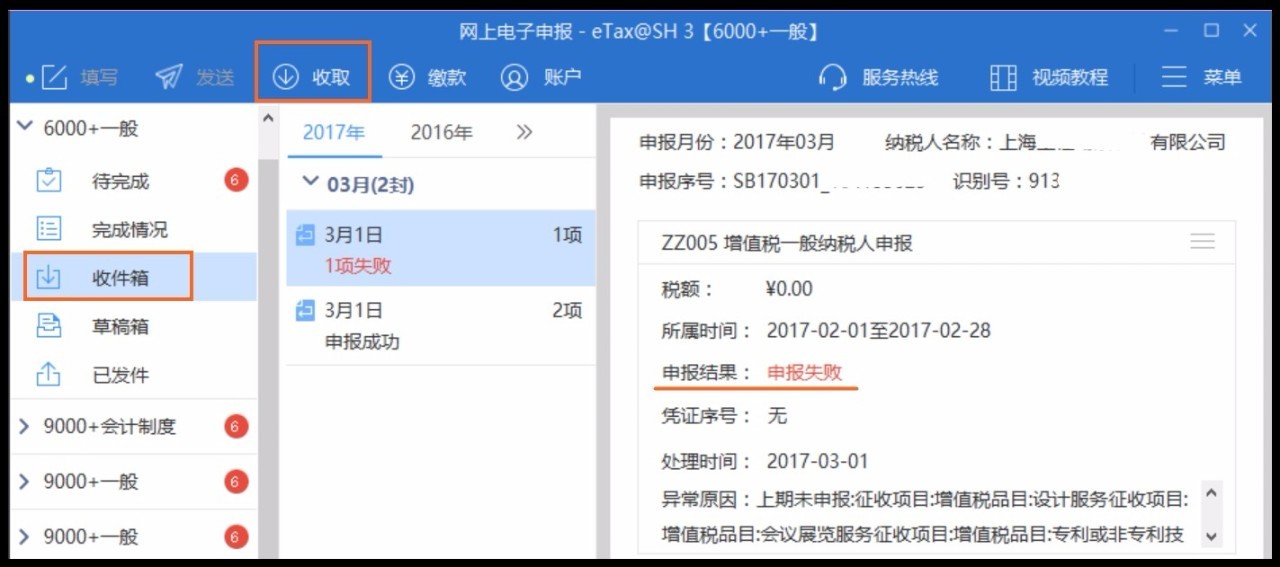Image resolution: width=1280 pixels, height=567 pixels.
Task: Click the 异常原因 box scroll-up arrow
Action: (1212, 494)
